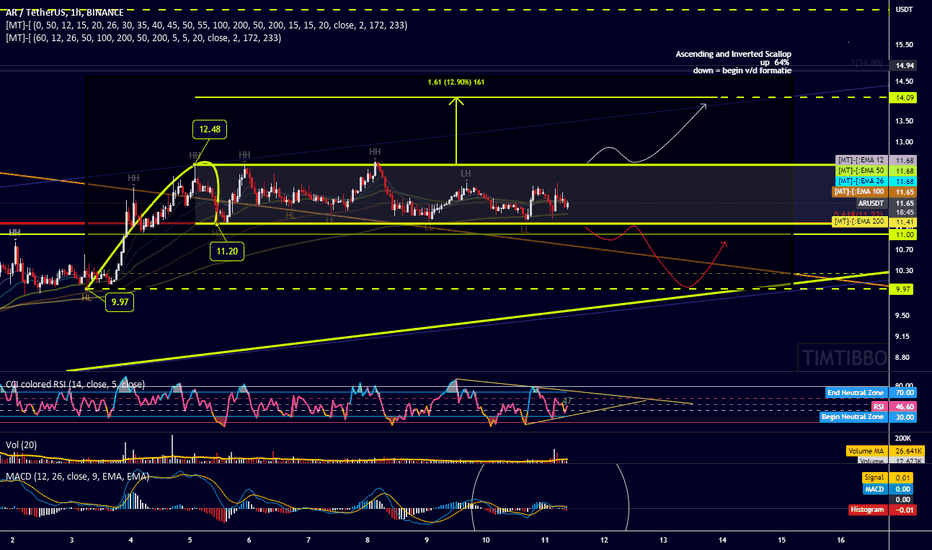Viewport: 932px width, 550px height.
Task: Click the Signal 0.01 label
Action: tap(889, 477)
